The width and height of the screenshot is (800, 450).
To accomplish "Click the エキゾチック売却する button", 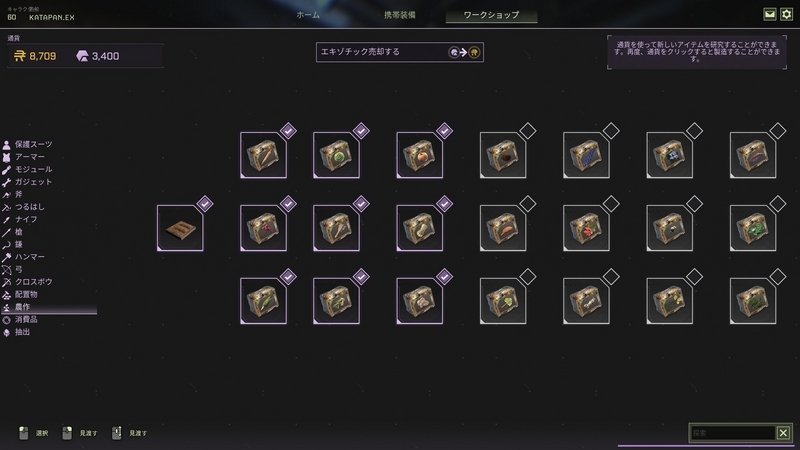I will coord(400,52).
